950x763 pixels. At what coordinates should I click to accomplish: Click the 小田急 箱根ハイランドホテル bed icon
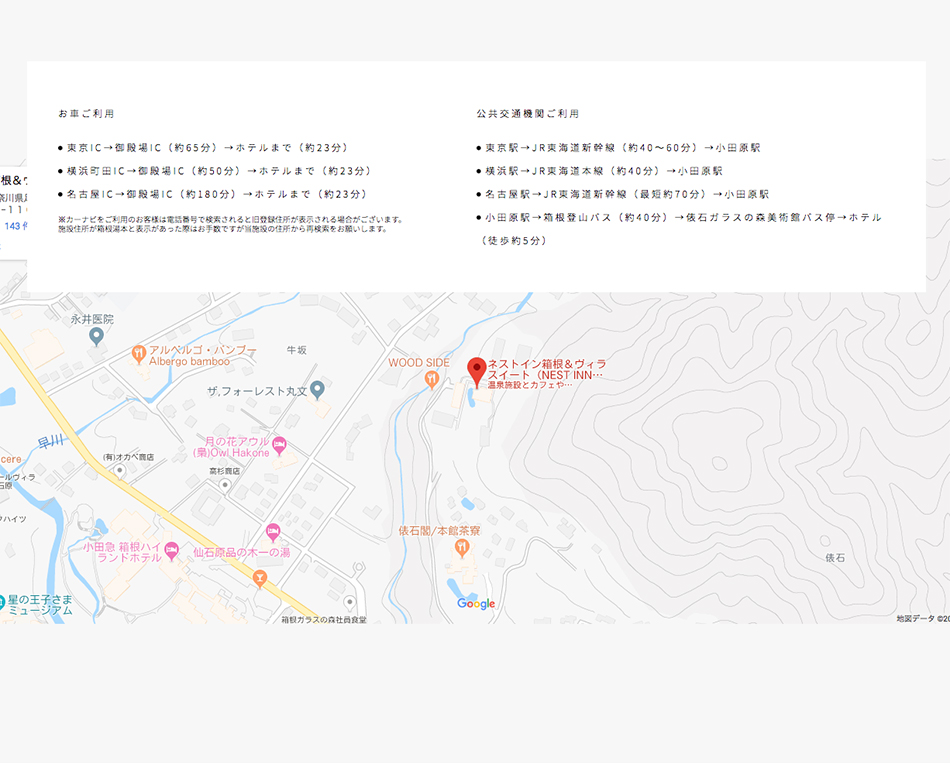coord(171,549)
